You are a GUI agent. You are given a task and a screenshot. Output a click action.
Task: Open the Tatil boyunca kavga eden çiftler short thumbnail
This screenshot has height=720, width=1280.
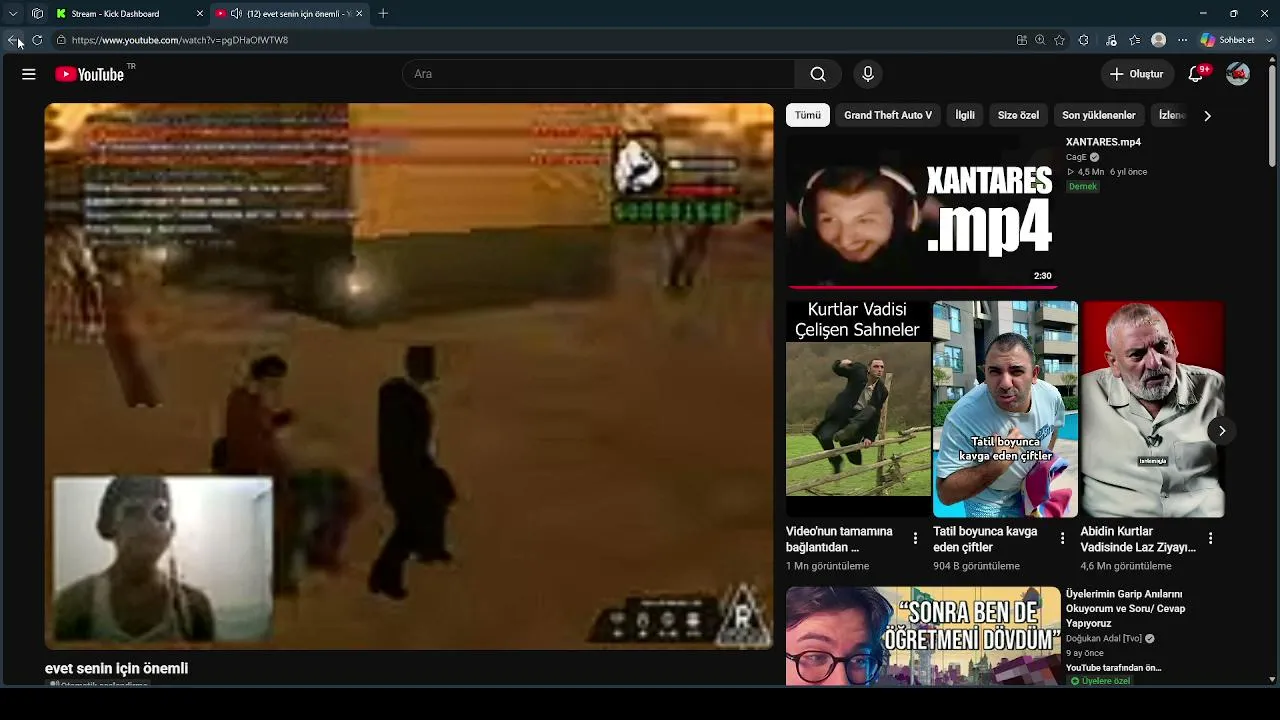tap(1005, 408)
